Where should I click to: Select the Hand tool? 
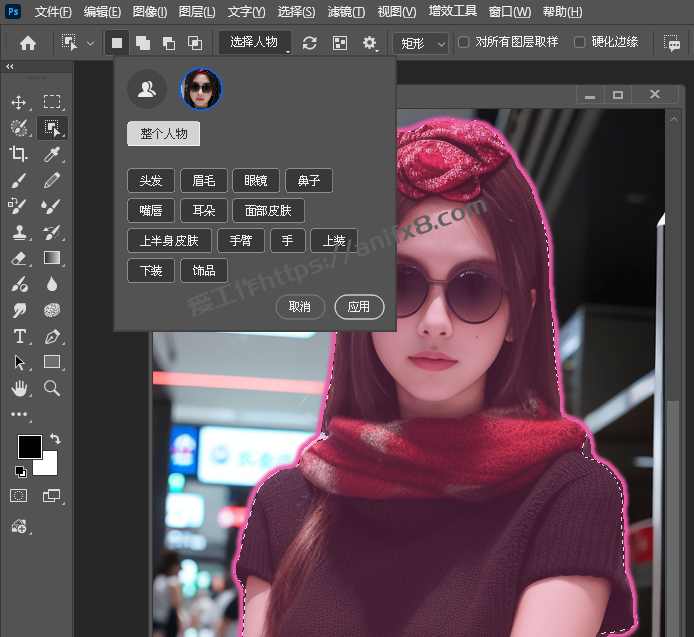click(x=18, y=388)
